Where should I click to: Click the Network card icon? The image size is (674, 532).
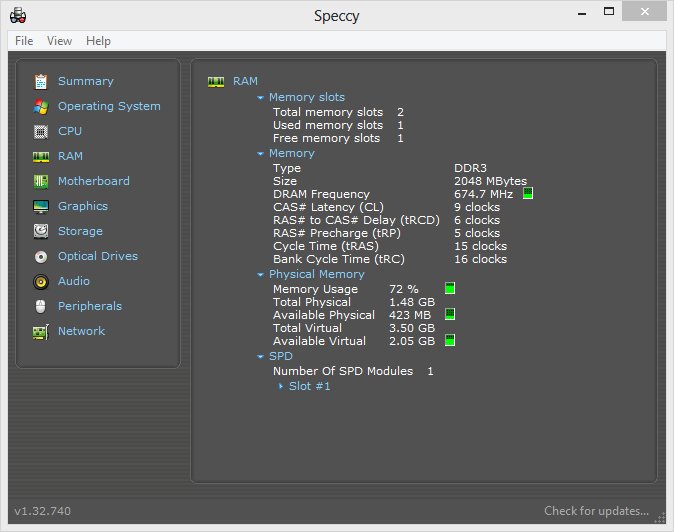[41, 332]
